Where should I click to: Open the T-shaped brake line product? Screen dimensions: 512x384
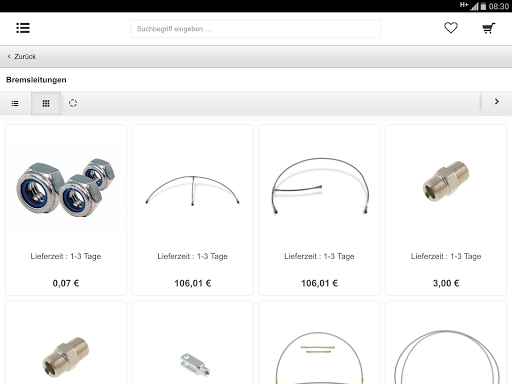pyautogui.click(x=193, y=190)
